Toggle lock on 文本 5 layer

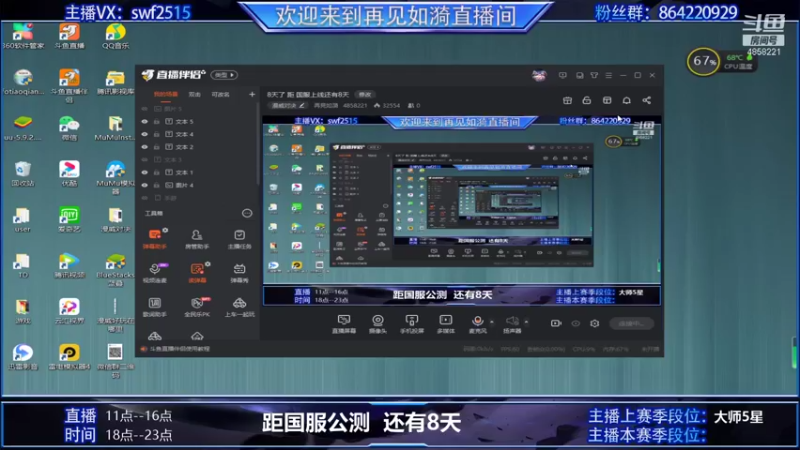(x=157, y=121)
